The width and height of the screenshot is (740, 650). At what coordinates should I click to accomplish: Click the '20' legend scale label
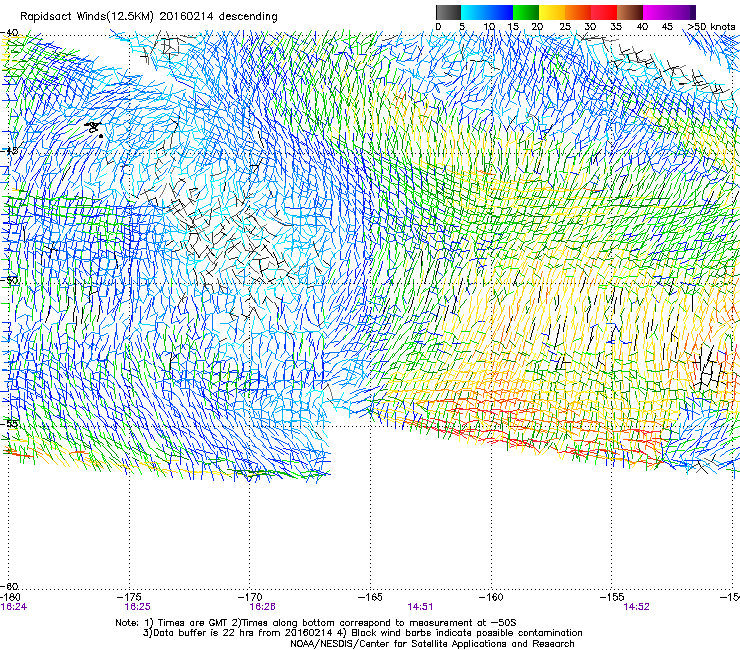(x=537, y=27)
